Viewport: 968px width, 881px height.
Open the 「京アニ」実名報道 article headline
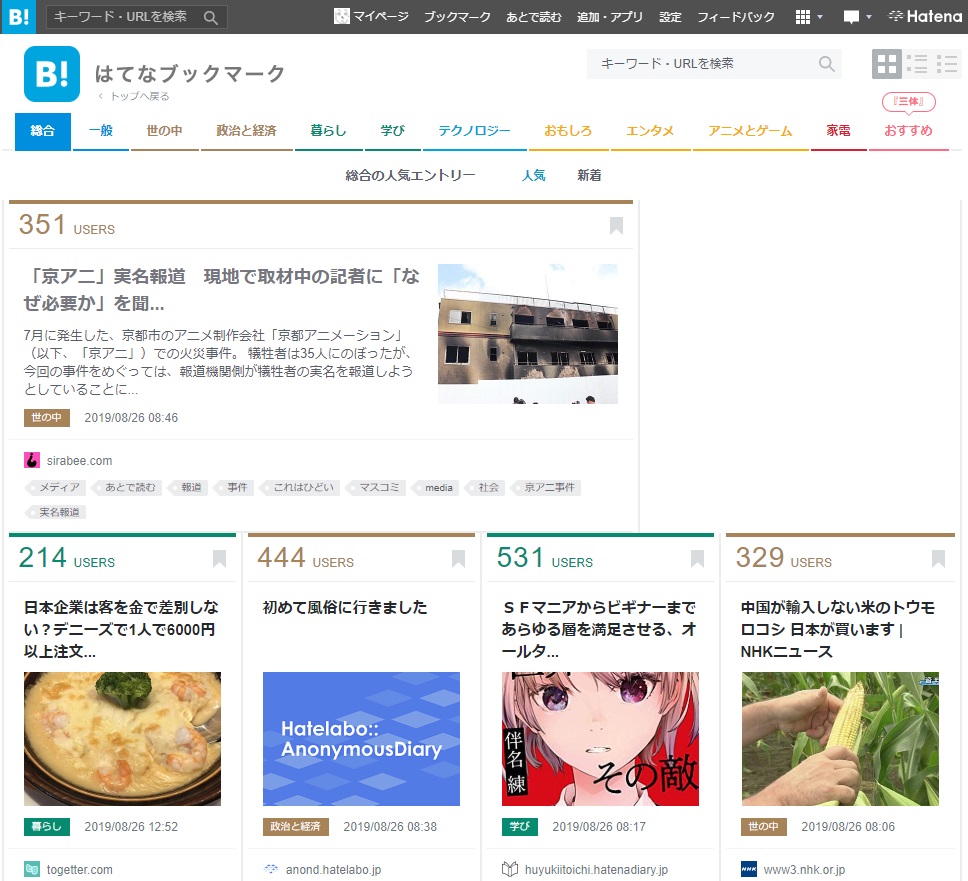click(222, 289)
